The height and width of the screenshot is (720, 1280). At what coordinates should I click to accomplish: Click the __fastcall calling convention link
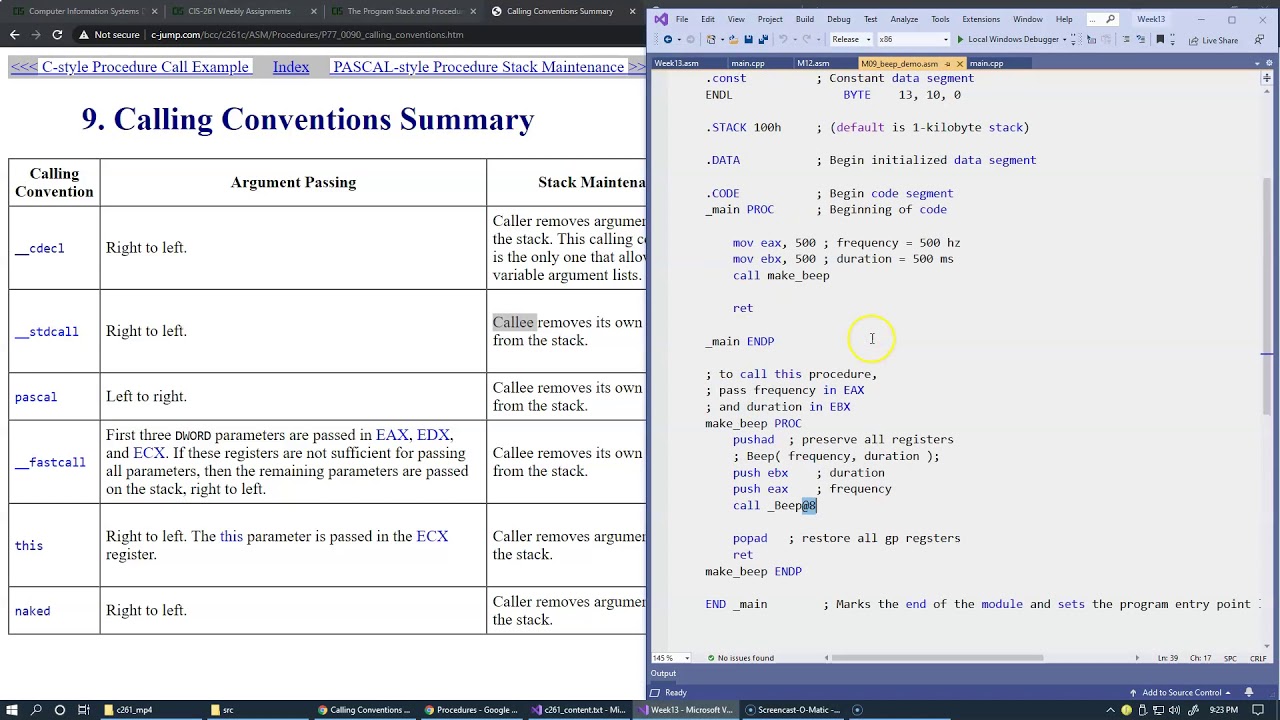pyautogui.click(x=50, y=462)
